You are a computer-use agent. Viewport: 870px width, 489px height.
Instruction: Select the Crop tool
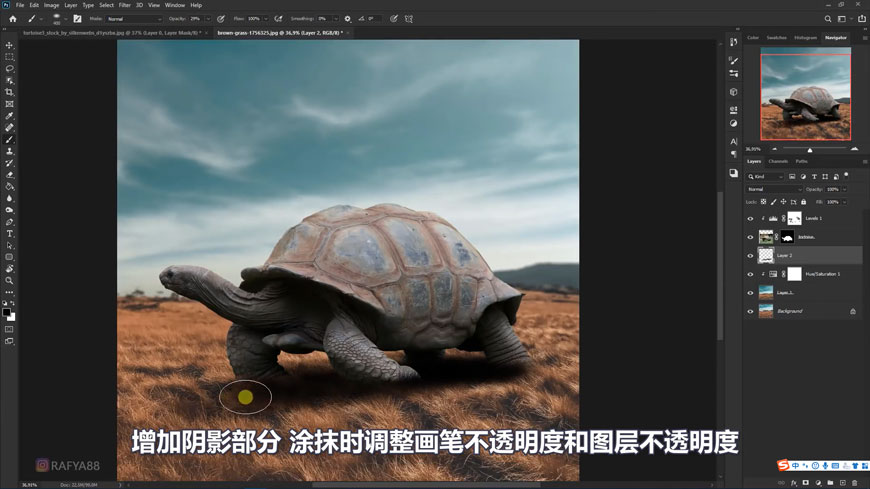(10, 92)
